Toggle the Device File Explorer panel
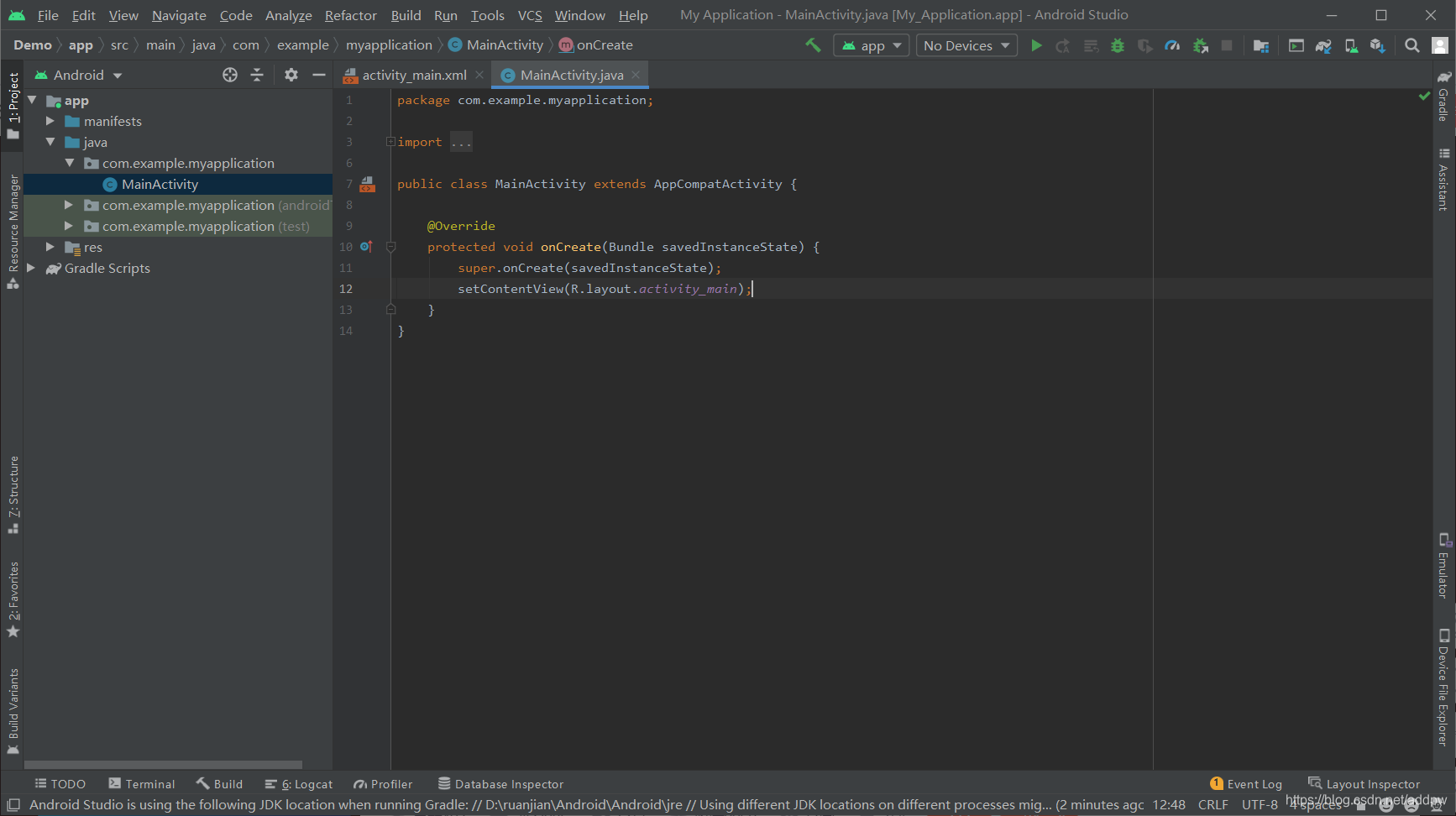Image resolution: width=1456 pixels, height=816 pixels. tap(1443, 687)
